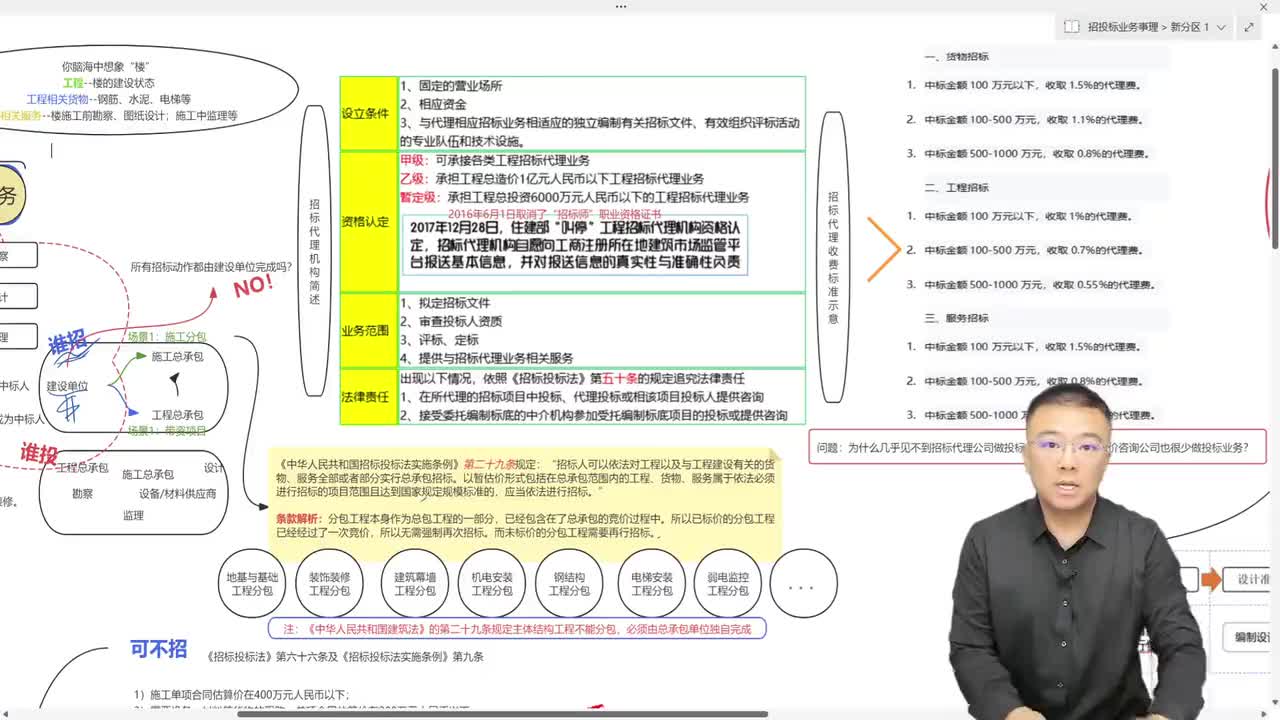Viewport: 1280px width, 720px height.
Task: Click the fee line with 0.7%的代理费
Action: pyautogui.click(x=1024, y=250)
